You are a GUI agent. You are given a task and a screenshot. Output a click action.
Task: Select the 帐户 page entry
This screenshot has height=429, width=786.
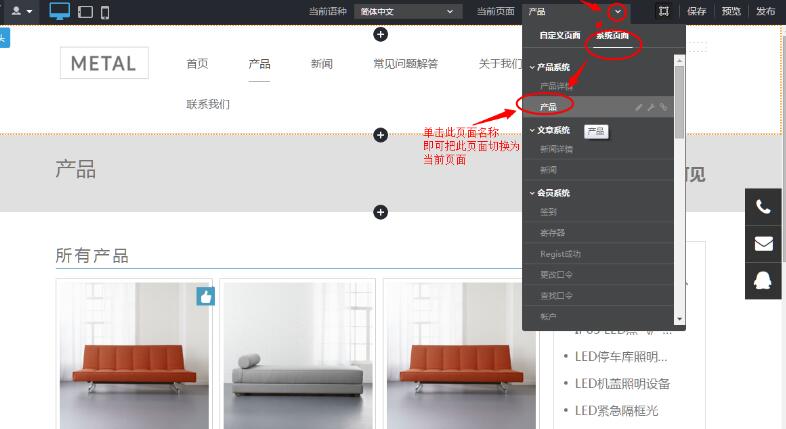click(x=548, y=317)
